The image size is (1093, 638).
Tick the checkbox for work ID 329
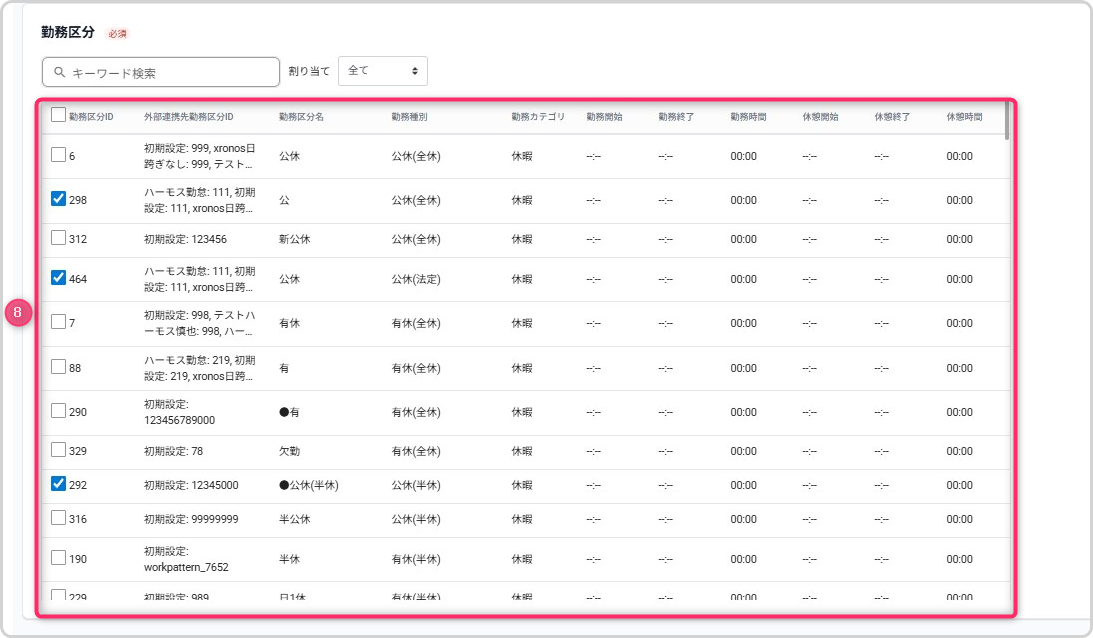(58, 450)
